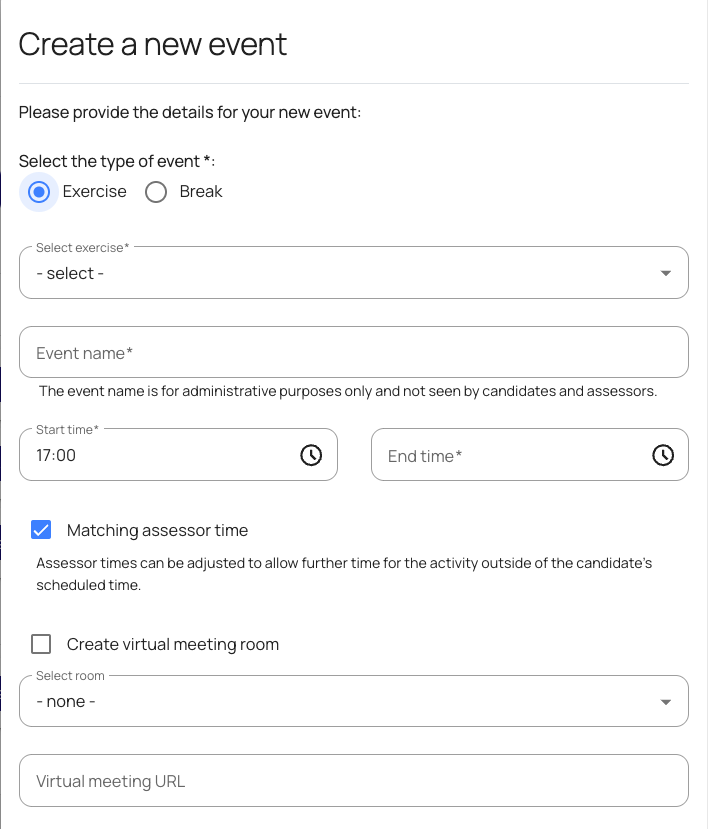Focus the Virtual meeting URL field
This screenshot has height=829, width=708.
coord(354,780)
